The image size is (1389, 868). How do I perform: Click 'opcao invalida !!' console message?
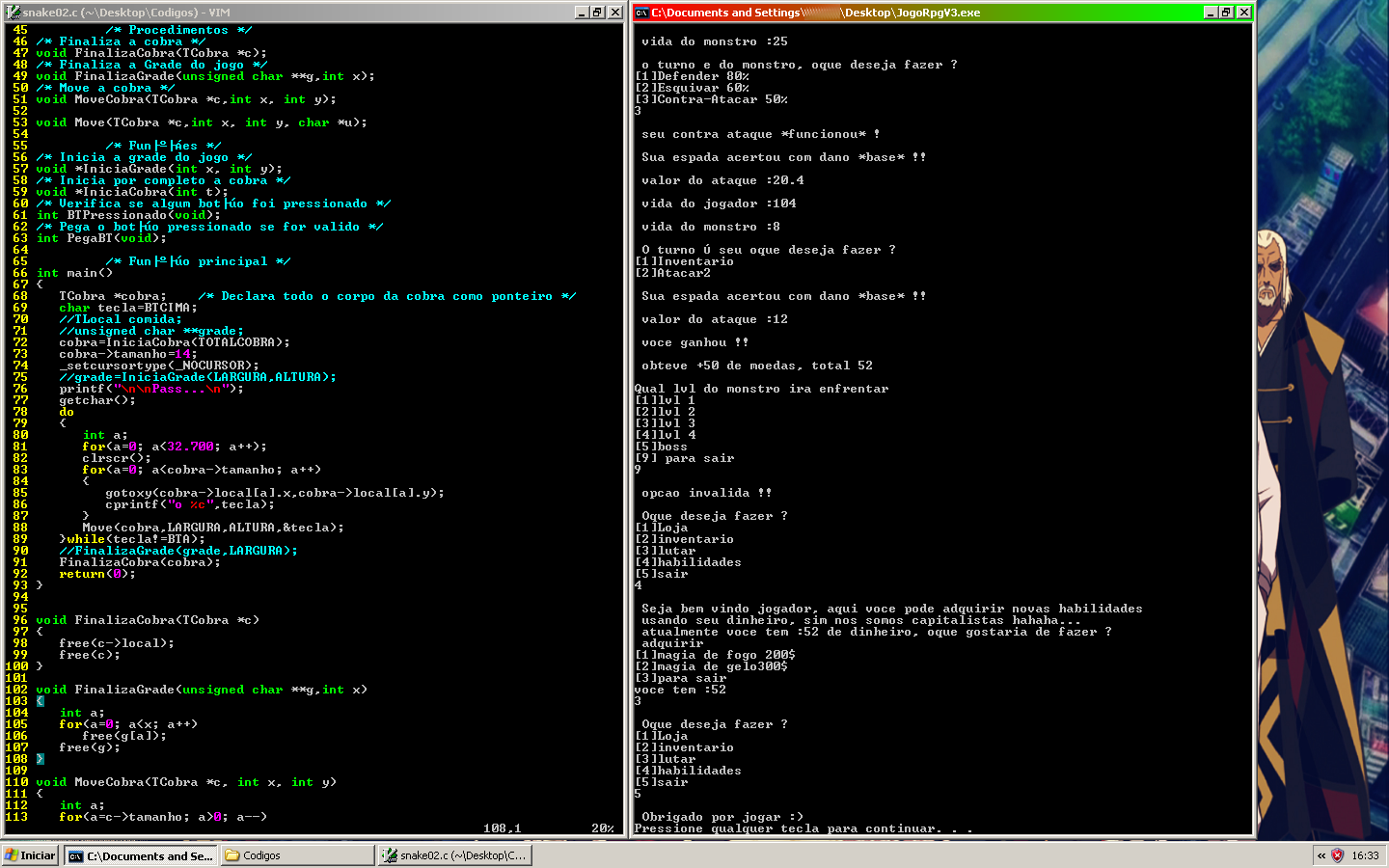tap(707, 493)
